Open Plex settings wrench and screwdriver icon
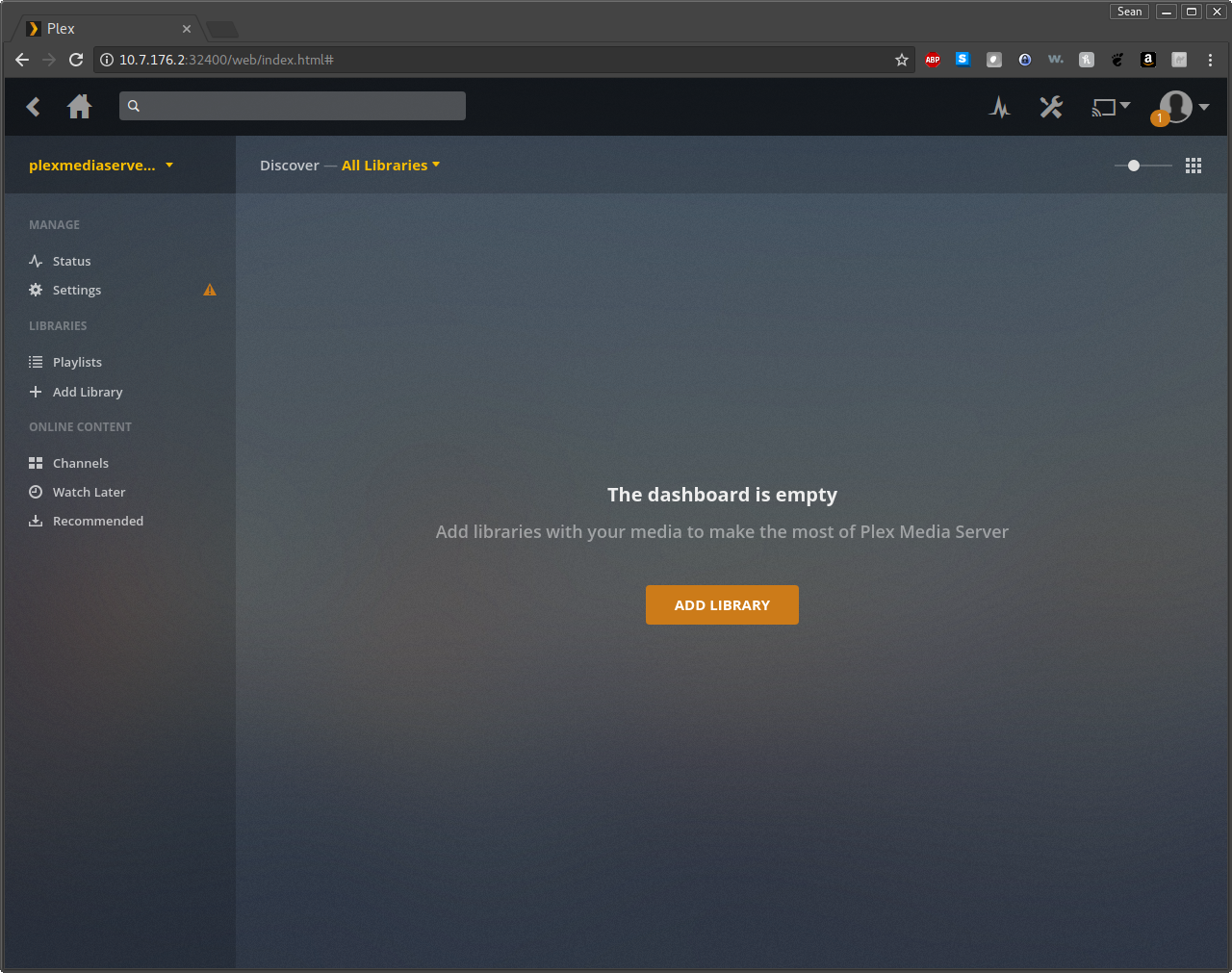The height and width of the screenshot is (973, 1232). click(1051, 107)
